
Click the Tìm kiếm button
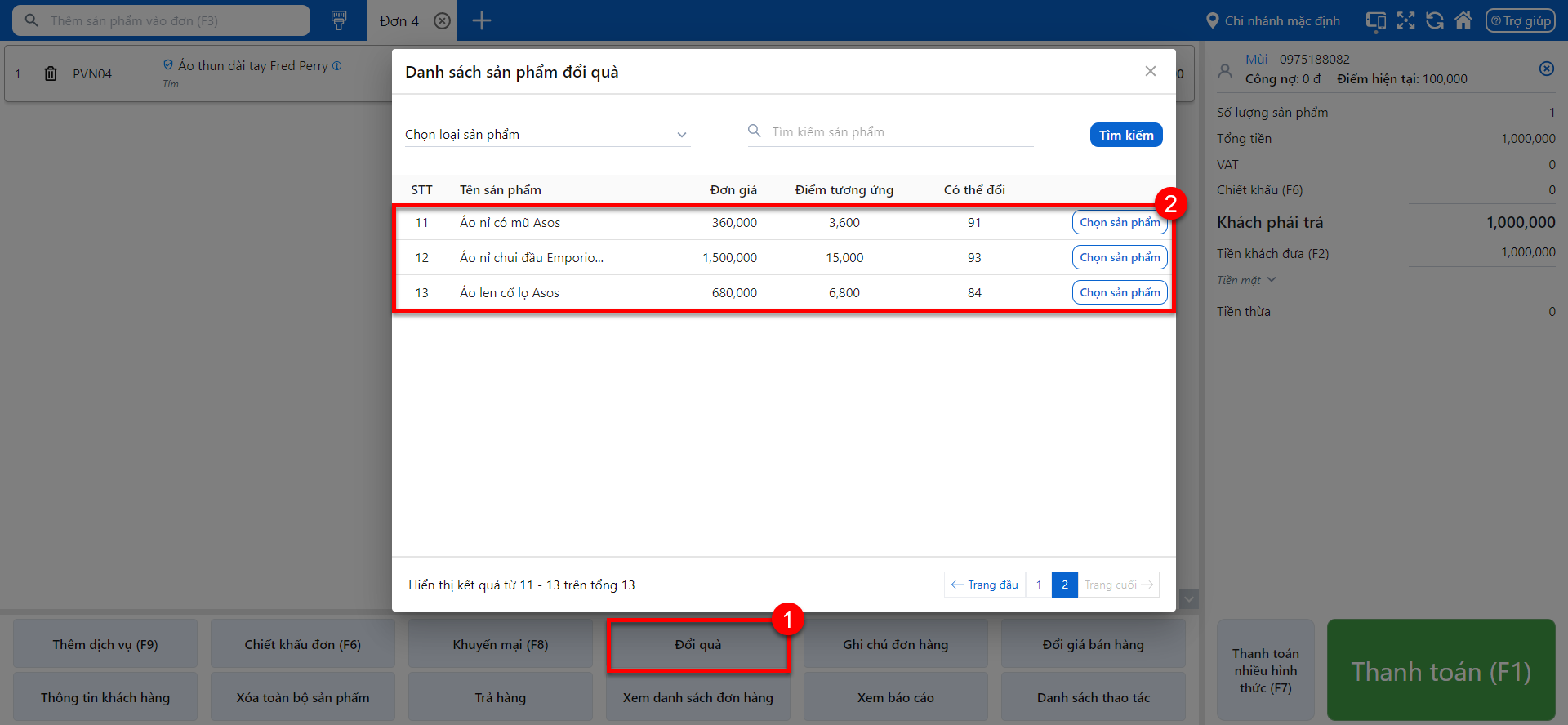[1125, 135]
